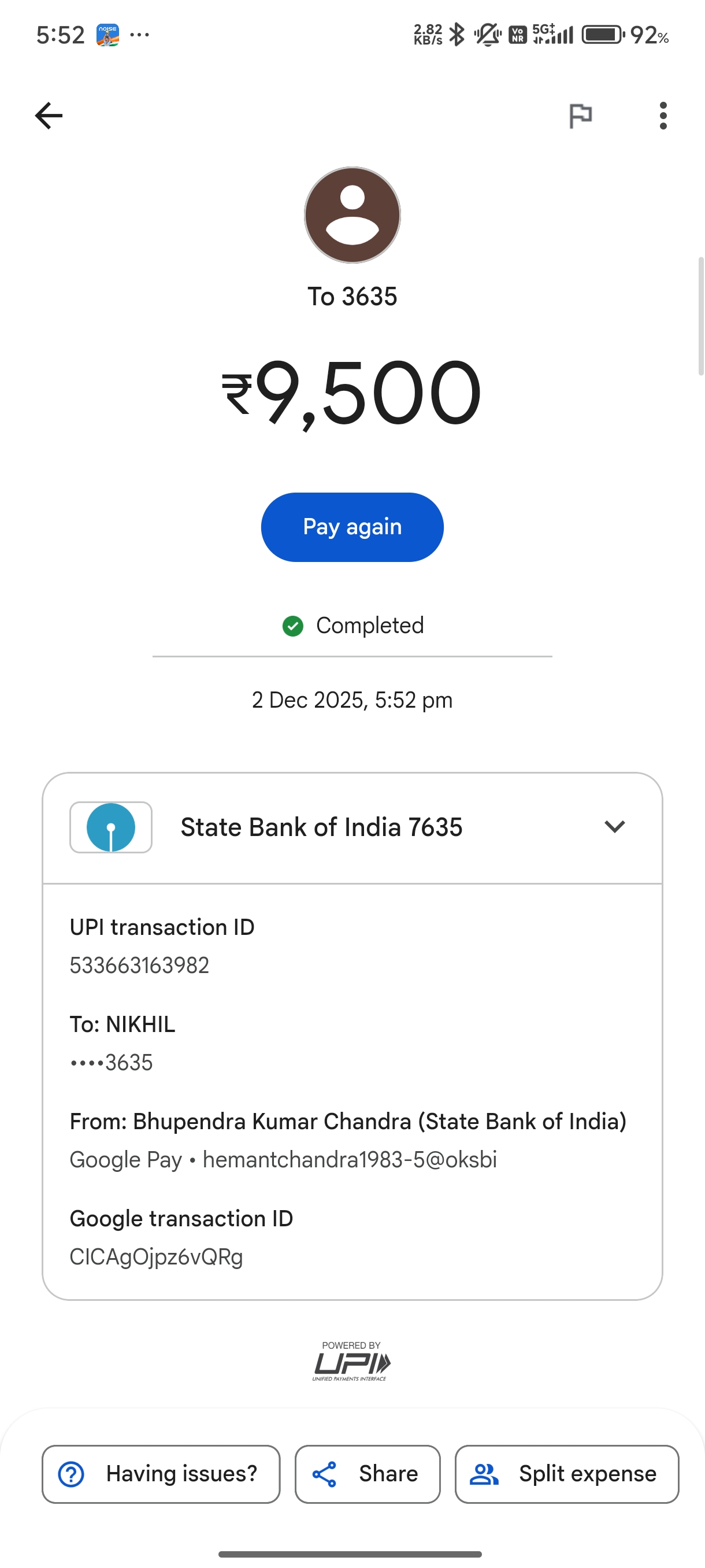705x1568 pixels.
Task: Tap the battery indicator in status bar
Action: click(x=603, y=35)
